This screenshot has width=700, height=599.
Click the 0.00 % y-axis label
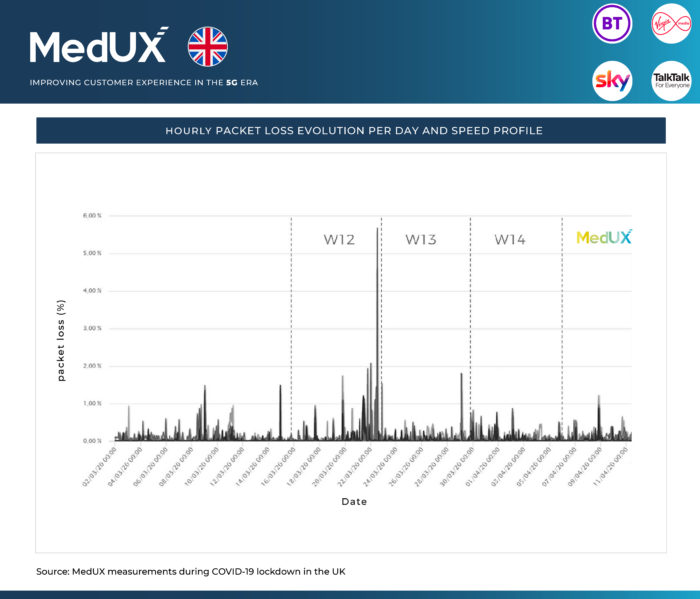[92, 441]
